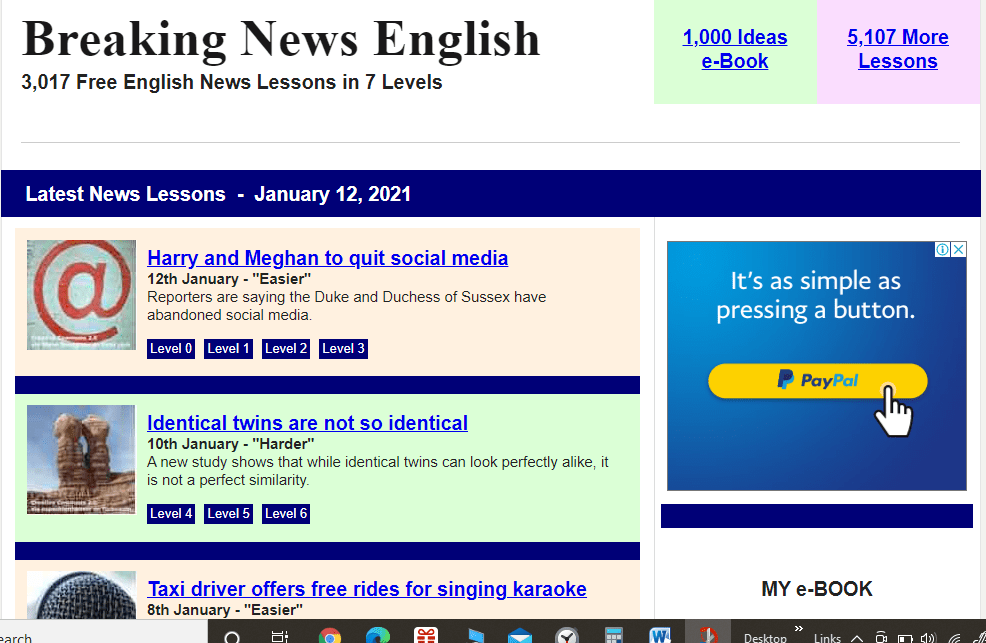The height and width of the screenshot is (643, 986).
Task: Click the microphone thumbnail for karaoke lesson
Action: tap(81, 595)
